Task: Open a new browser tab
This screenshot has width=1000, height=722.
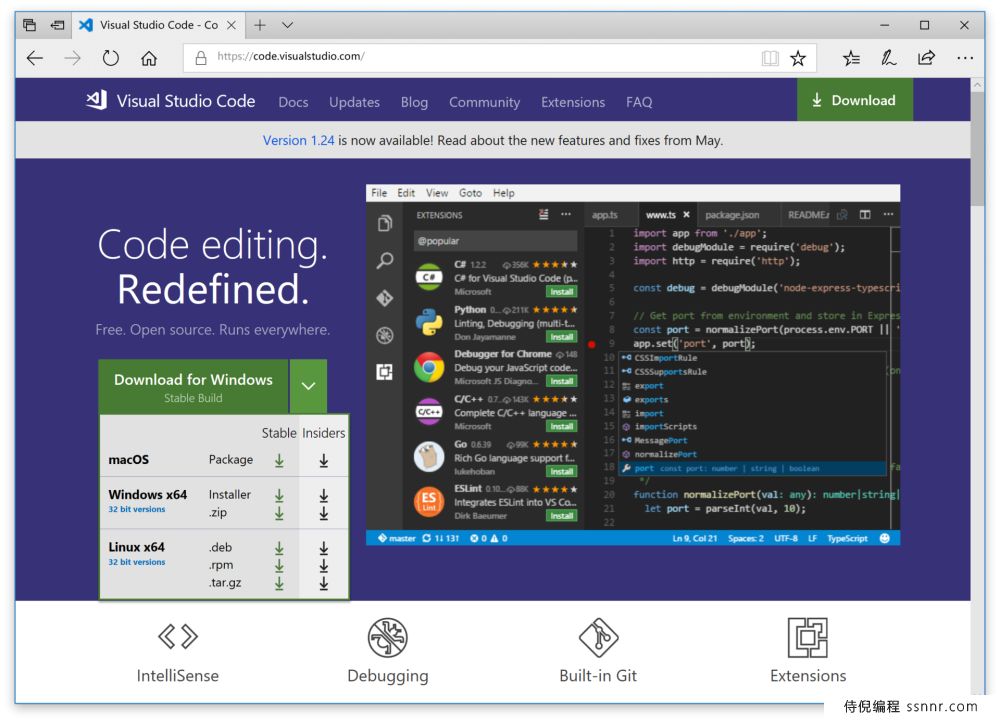Action: [x=260, y=25]
